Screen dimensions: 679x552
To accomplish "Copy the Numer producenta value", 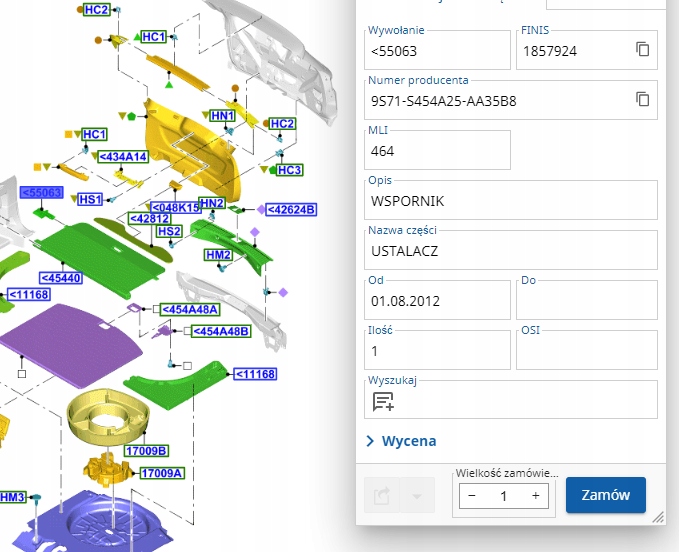I will click(643, 99).
